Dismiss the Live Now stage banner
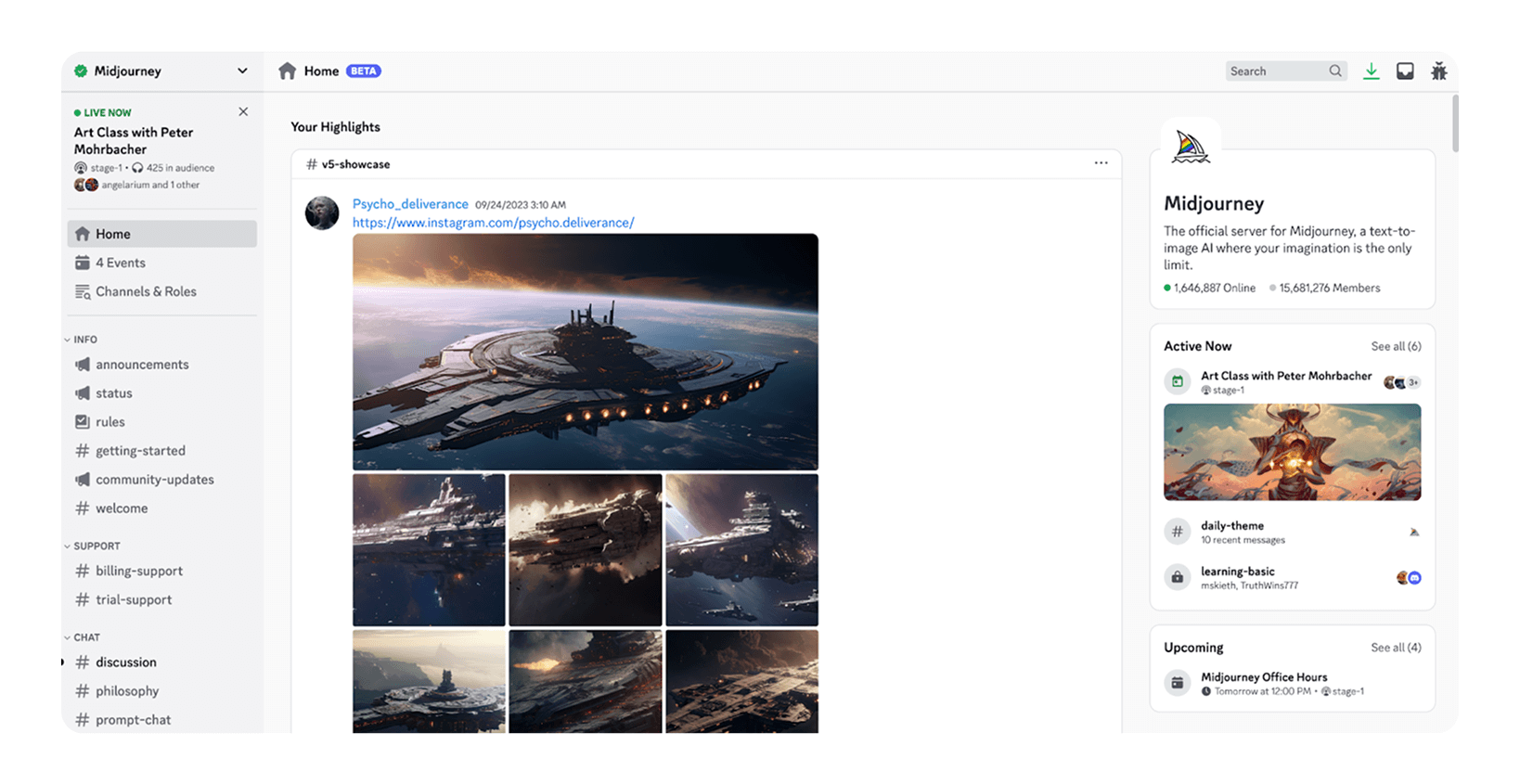Viewport: 1520px width, 784px height. [x=243, y=111]
